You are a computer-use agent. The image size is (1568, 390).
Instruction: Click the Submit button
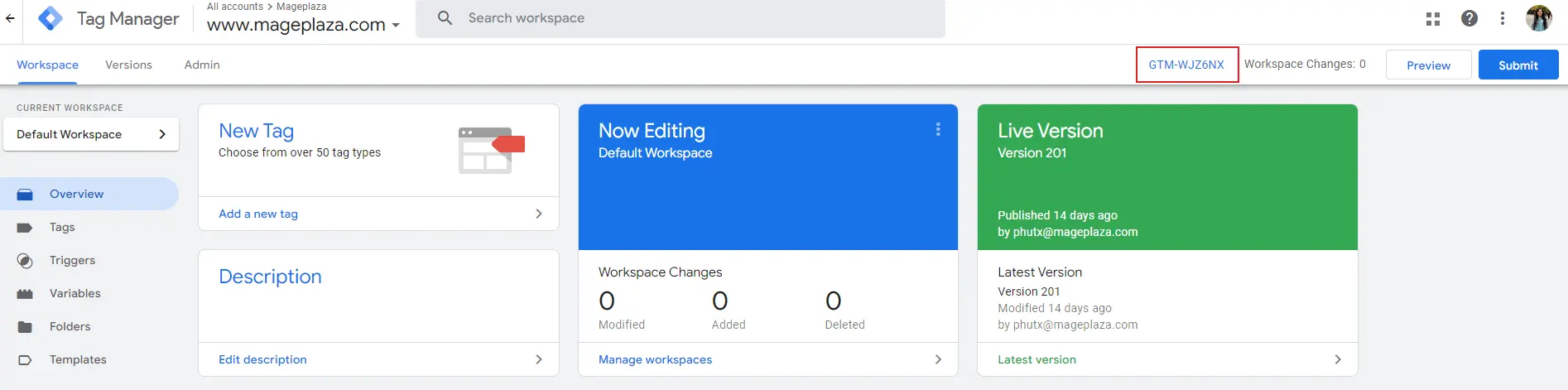(1518, 65)
